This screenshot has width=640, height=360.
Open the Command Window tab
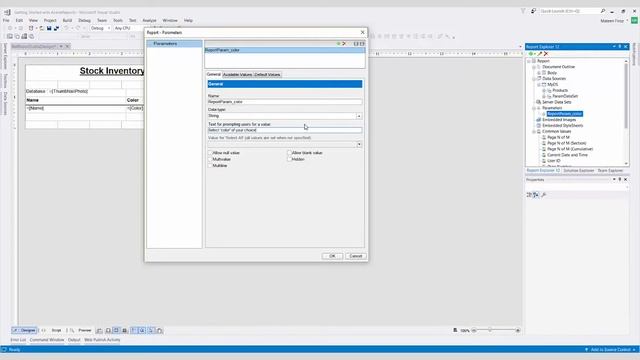click(x=47, y=340)
